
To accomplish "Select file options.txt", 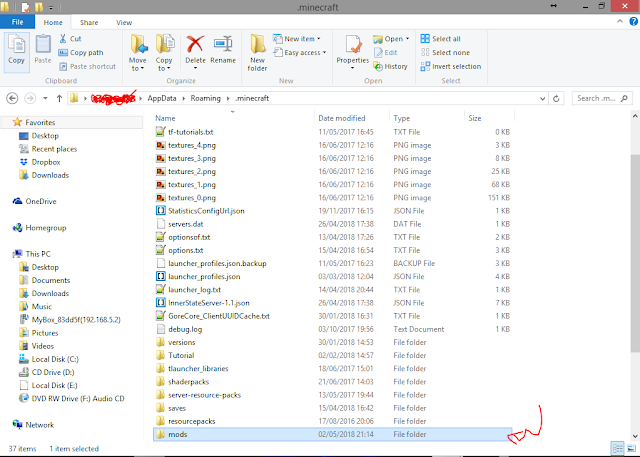I will click(333, 250).
